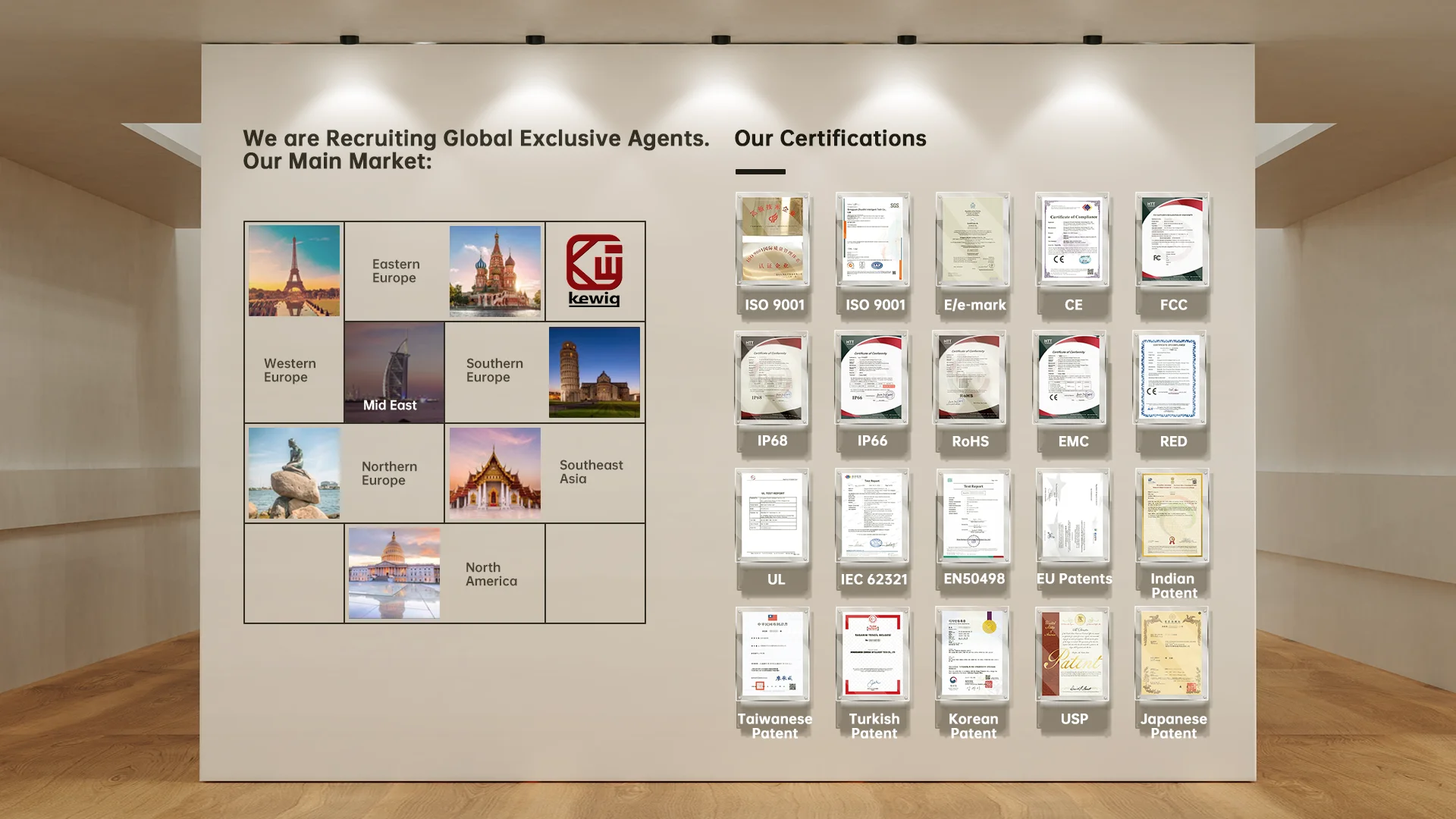View the CE certificate document
Screen dimensions: 1456x819
tap(1072, 239)
